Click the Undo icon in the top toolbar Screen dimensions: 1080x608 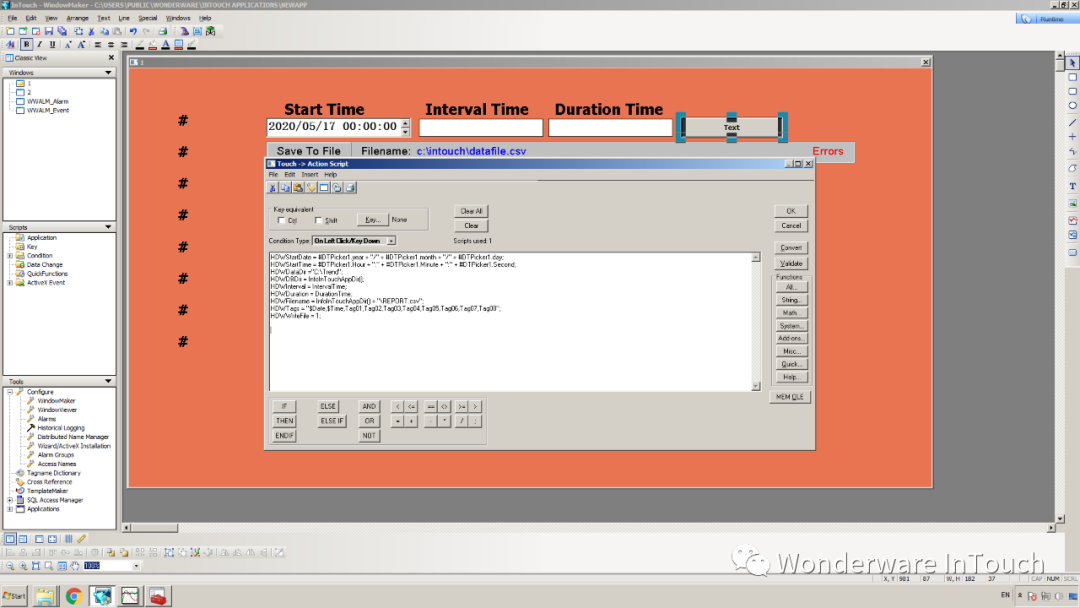click(x=133, y=31)
